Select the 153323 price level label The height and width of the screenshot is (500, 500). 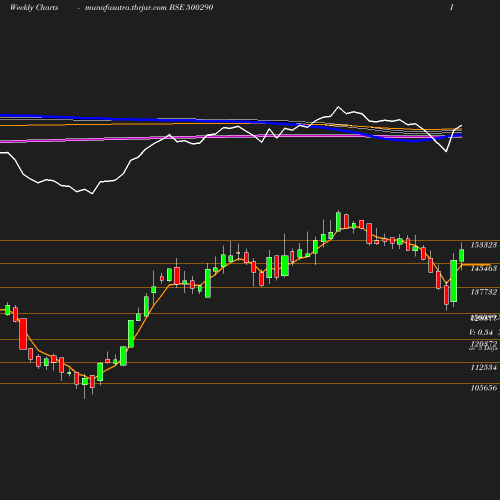484,245
